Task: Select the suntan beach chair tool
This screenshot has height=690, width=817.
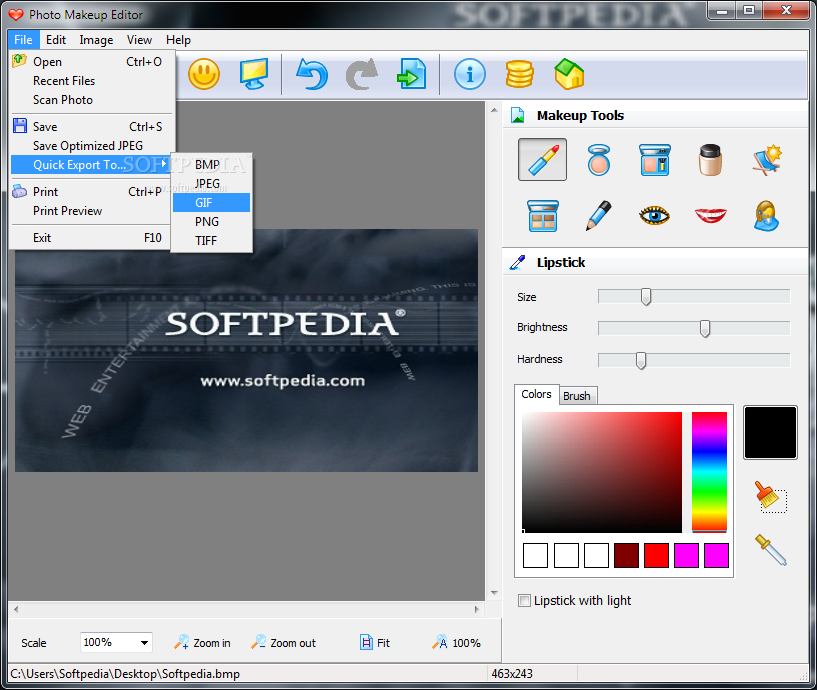Action: (x=766, y=159)
